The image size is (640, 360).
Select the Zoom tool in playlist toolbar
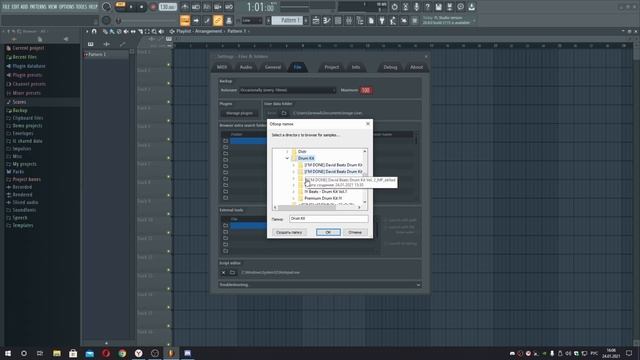(154, 31)
